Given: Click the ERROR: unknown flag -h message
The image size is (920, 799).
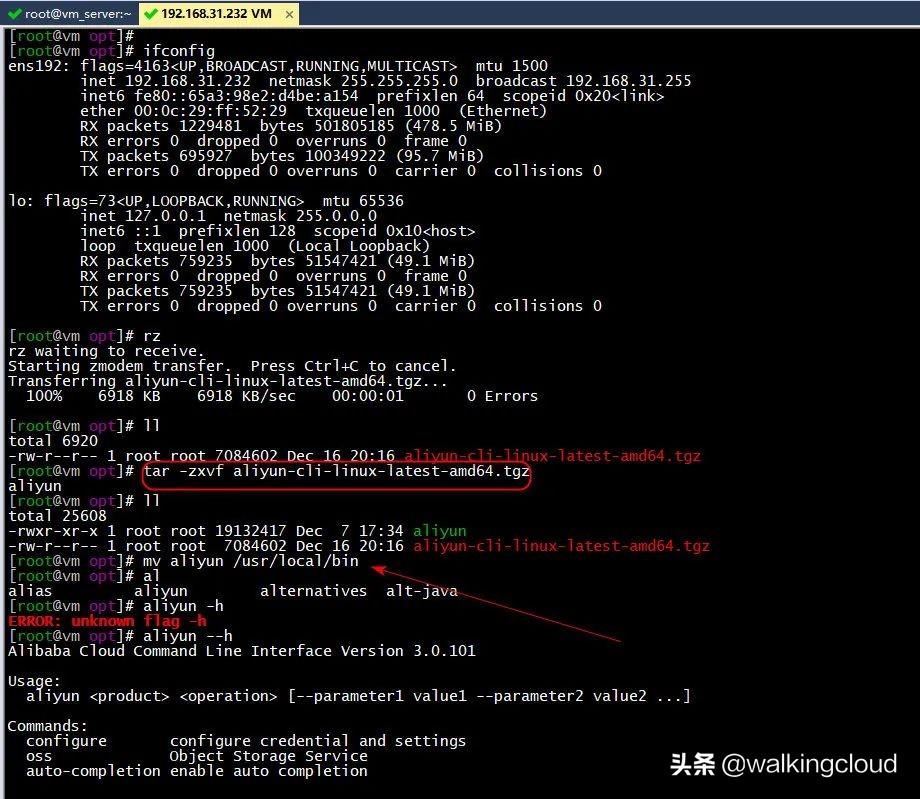Looking at the screenshot, I should (107, 621).
